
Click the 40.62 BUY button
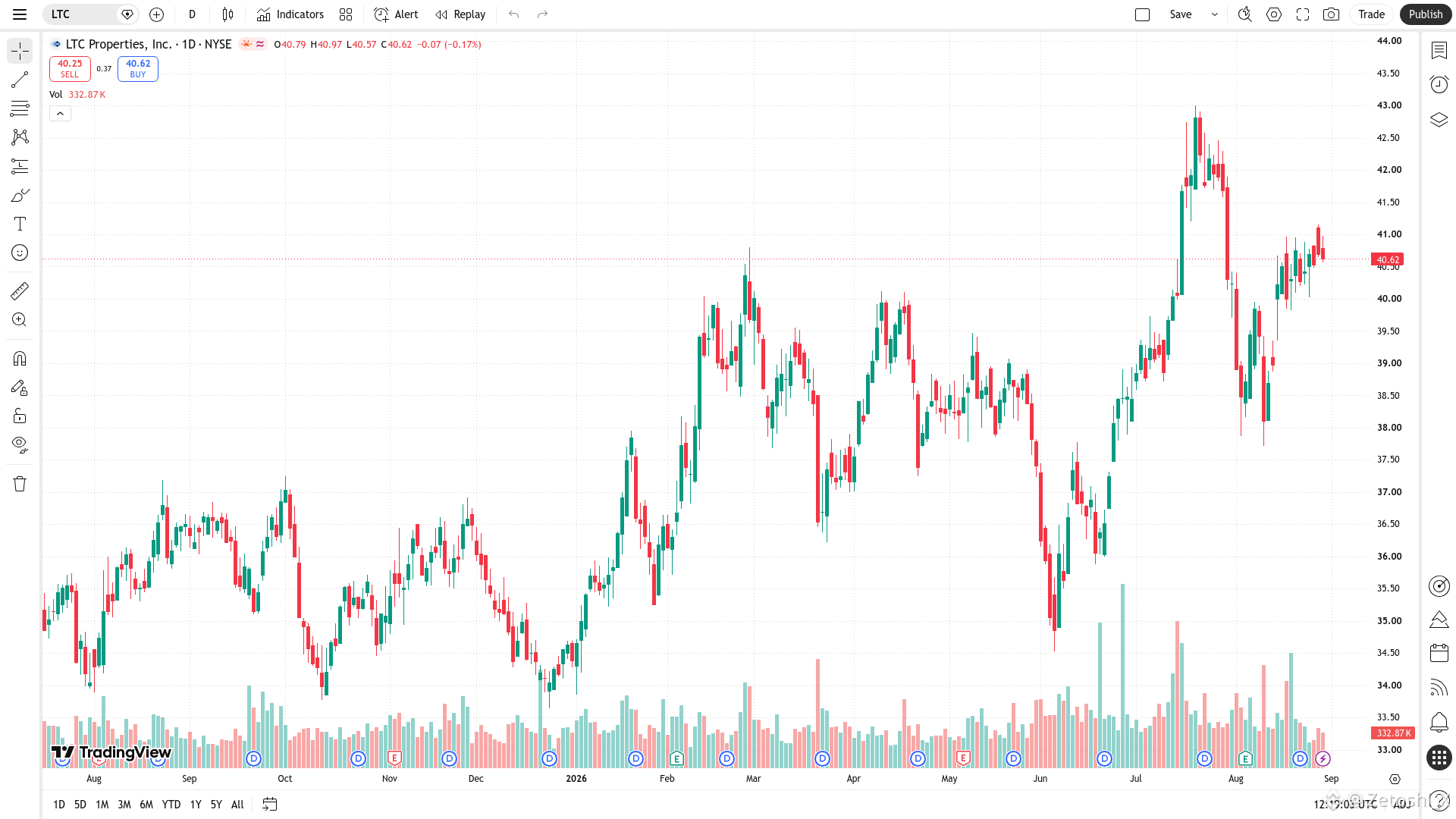138,69
